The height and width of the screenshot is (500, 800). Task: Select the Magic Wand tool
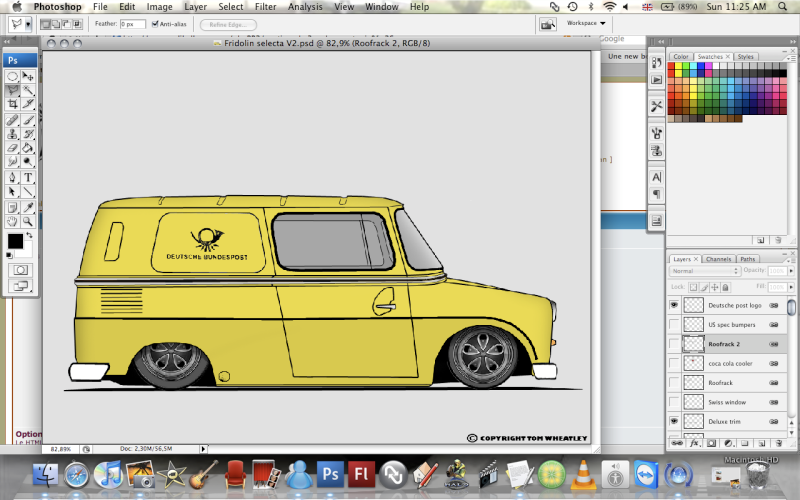[x=28, y=90]
